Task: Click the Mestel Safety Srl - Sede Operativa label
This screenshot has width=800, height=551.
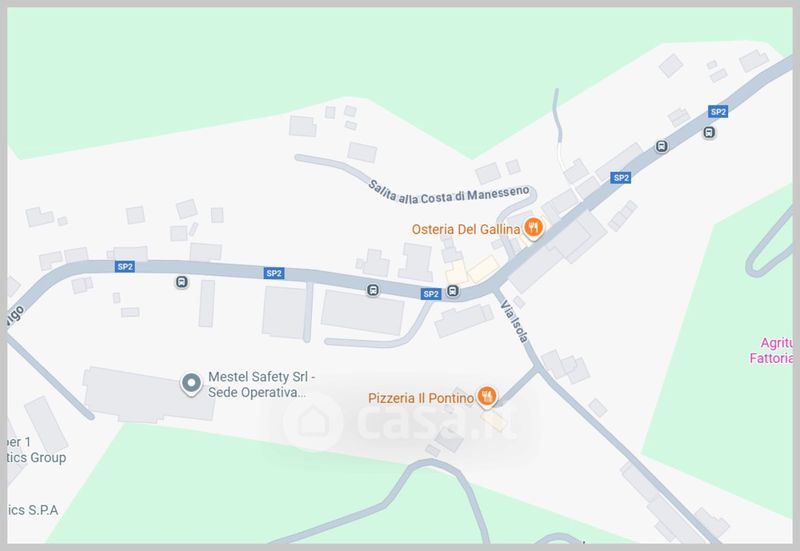Action: (262, 385)
